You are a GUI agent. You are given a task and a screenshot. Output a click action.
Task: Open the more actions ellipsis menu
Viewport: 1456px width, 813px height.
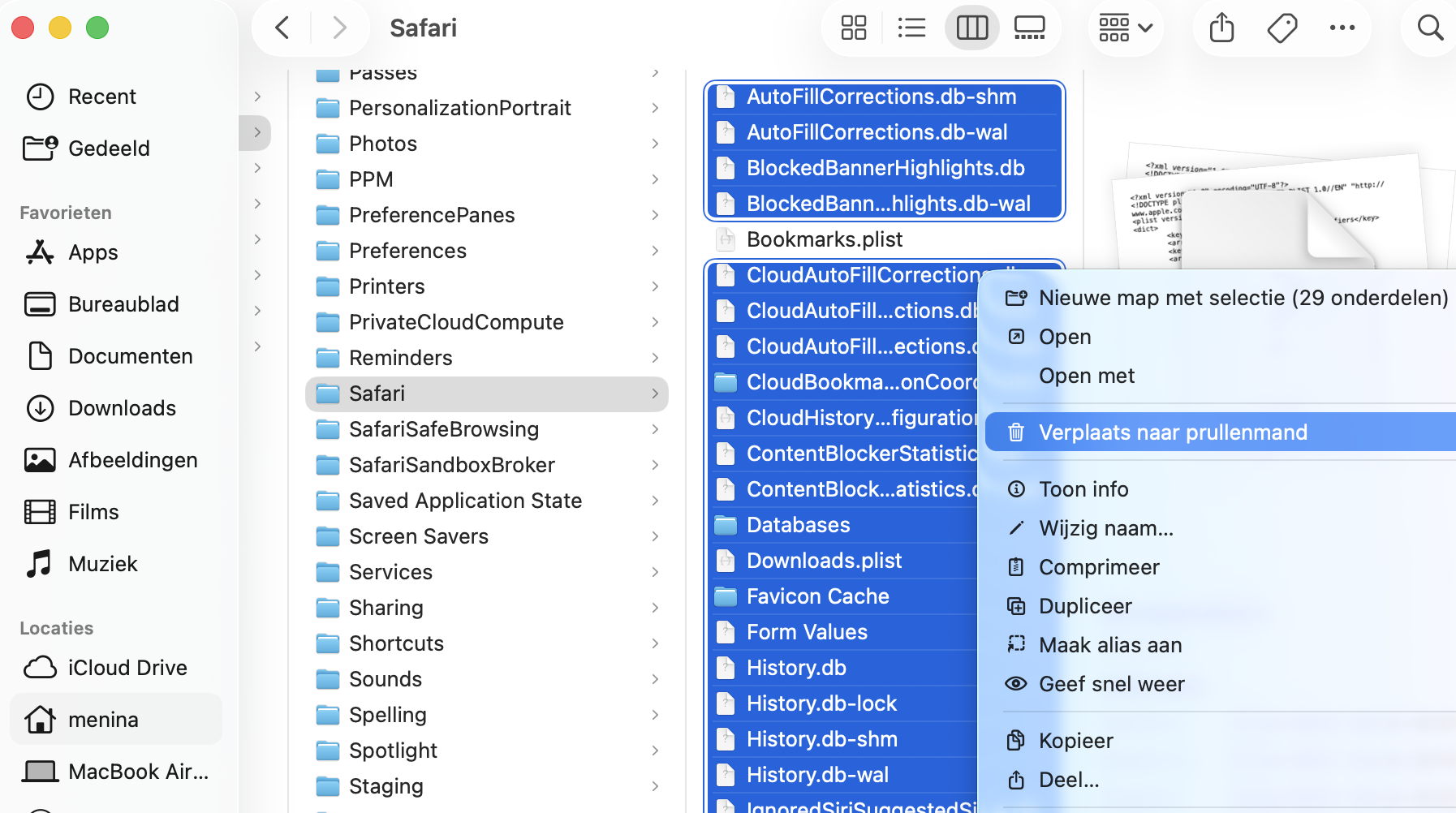point(1342,28)
